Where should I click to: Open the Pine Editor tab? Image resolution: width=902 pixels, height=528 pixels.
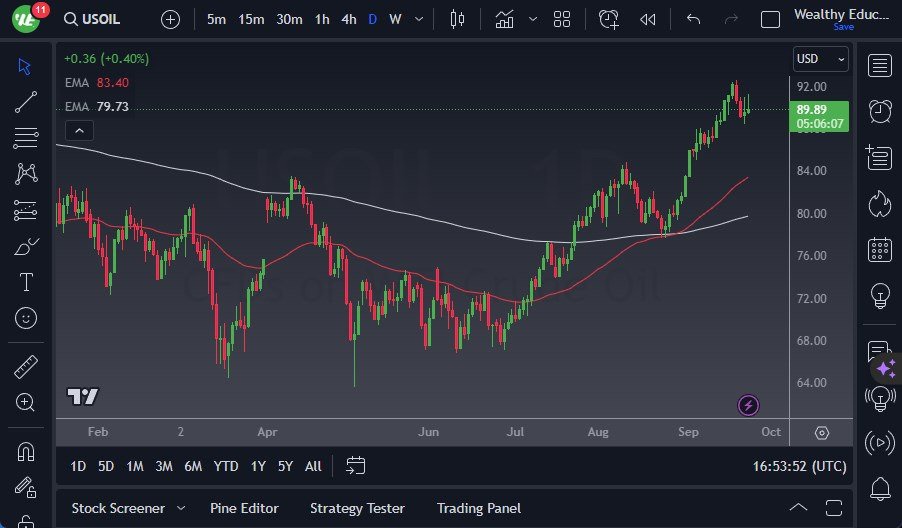pos(244,508)
